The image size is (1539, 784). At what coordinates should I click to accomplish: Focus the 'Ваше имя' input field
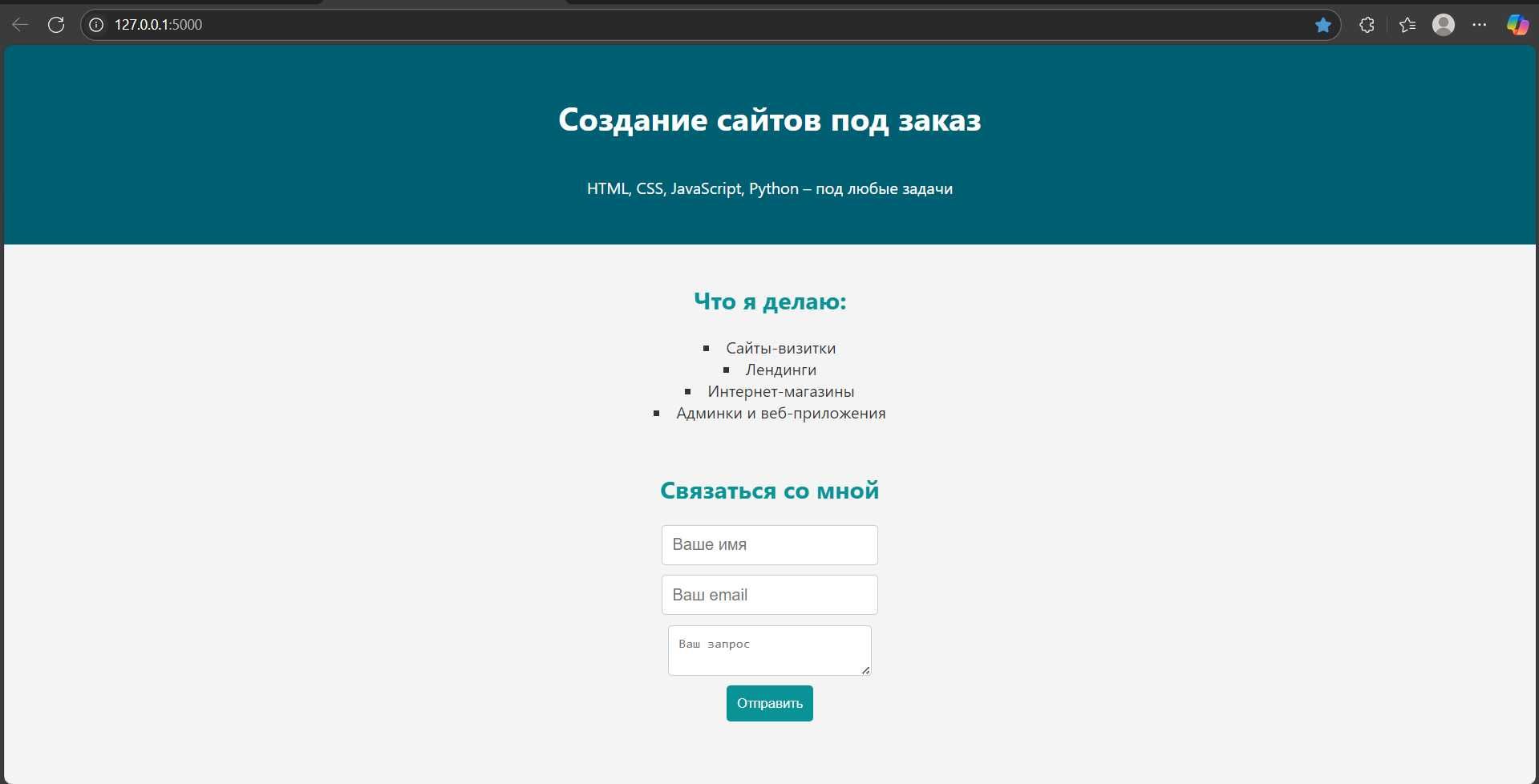point(769,545)
